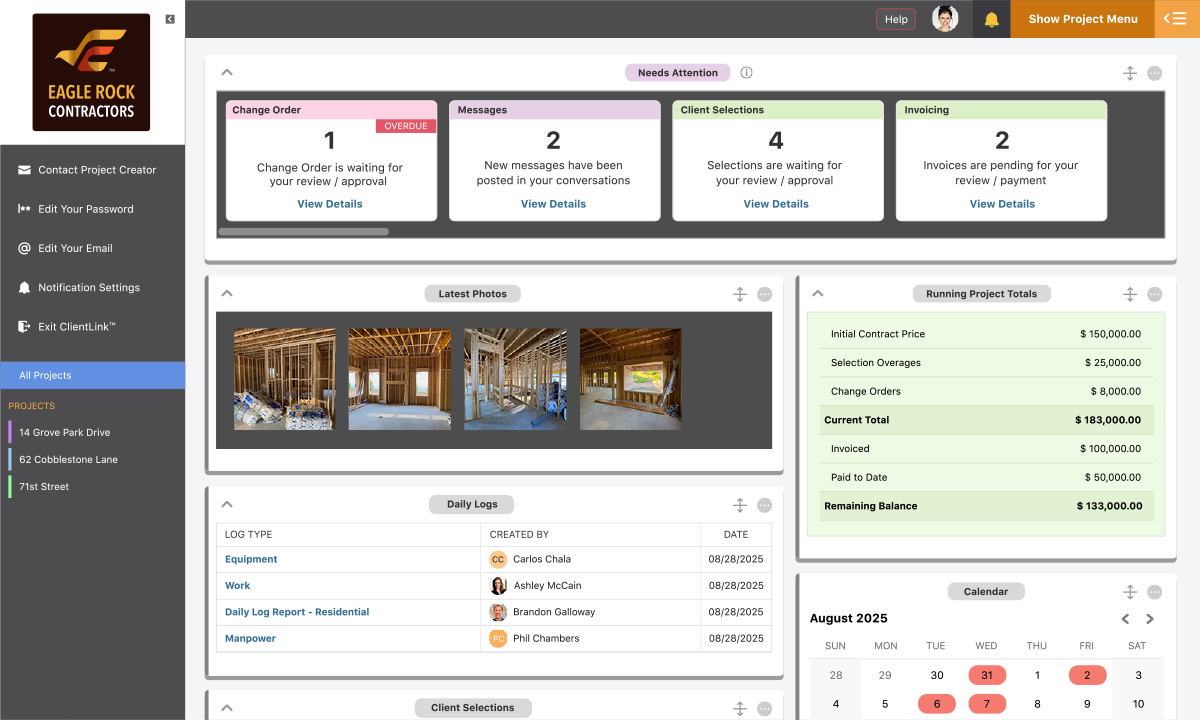Click the Eagle Rock Contractors logo

pyautogui.click(x=91, y=72)
